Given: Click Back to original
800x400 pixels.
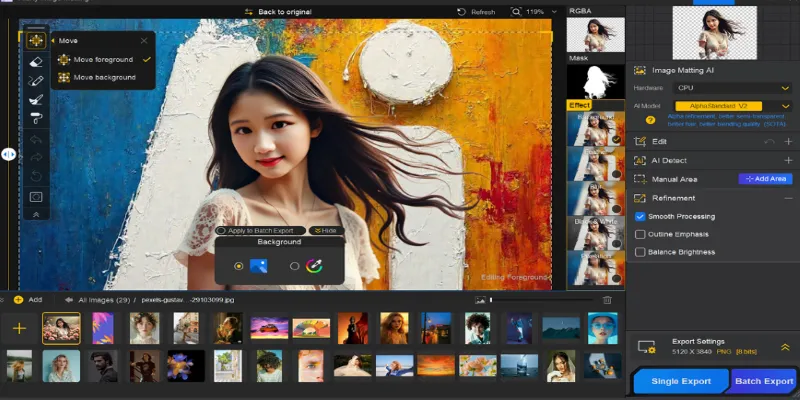Looking at the screenshot, I should click(278, 12).
